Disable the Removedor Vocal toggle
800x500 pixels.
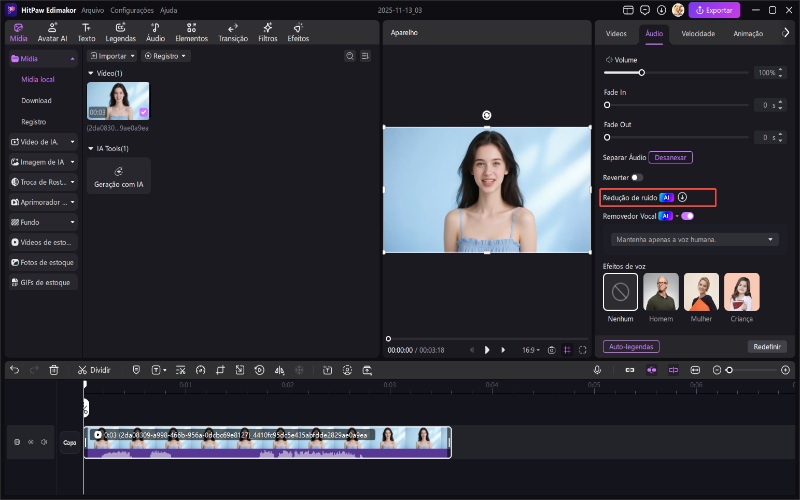tap(687, 215)
